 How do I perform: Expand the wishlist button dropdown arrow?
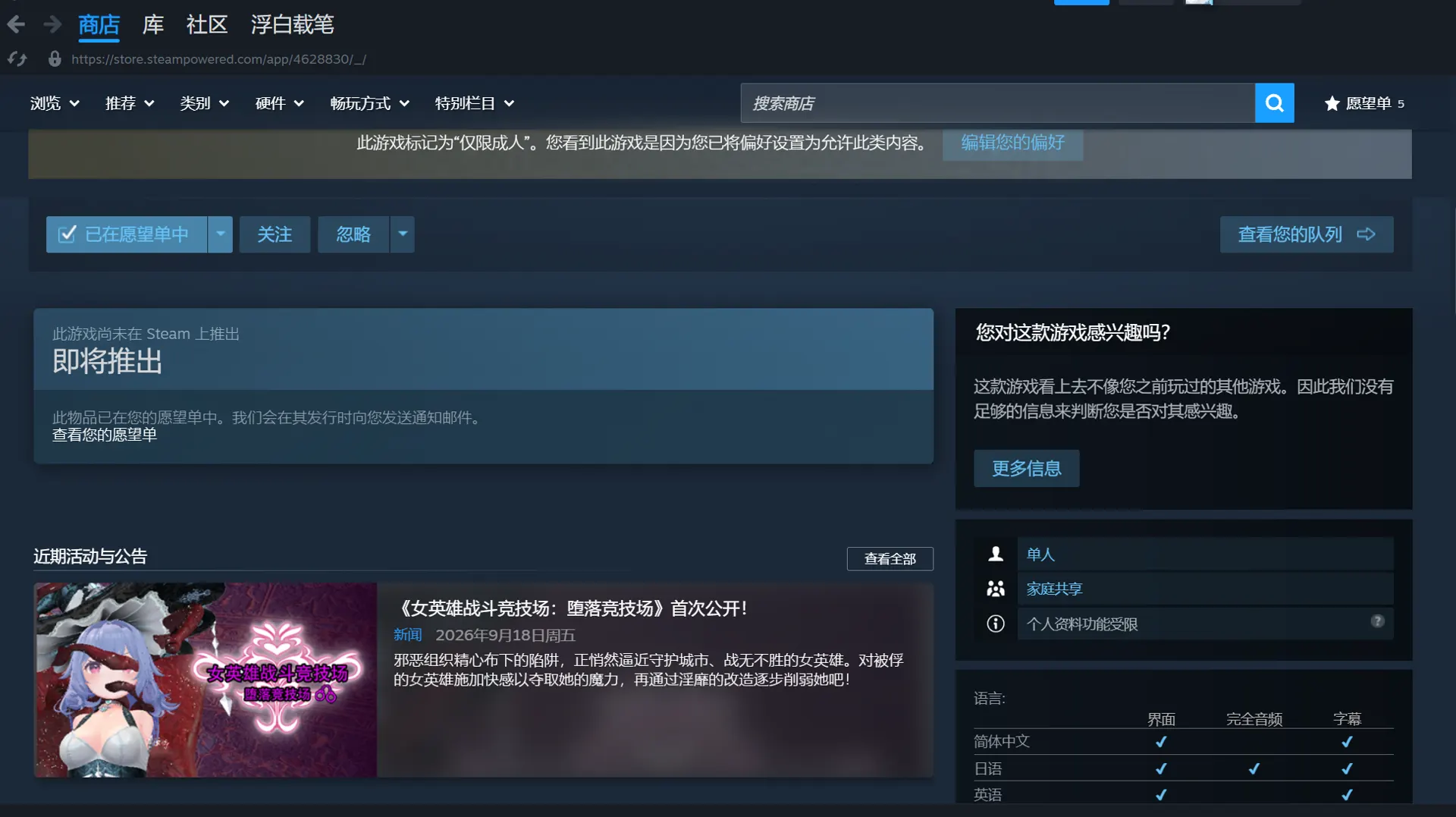(x=220, y=234)
